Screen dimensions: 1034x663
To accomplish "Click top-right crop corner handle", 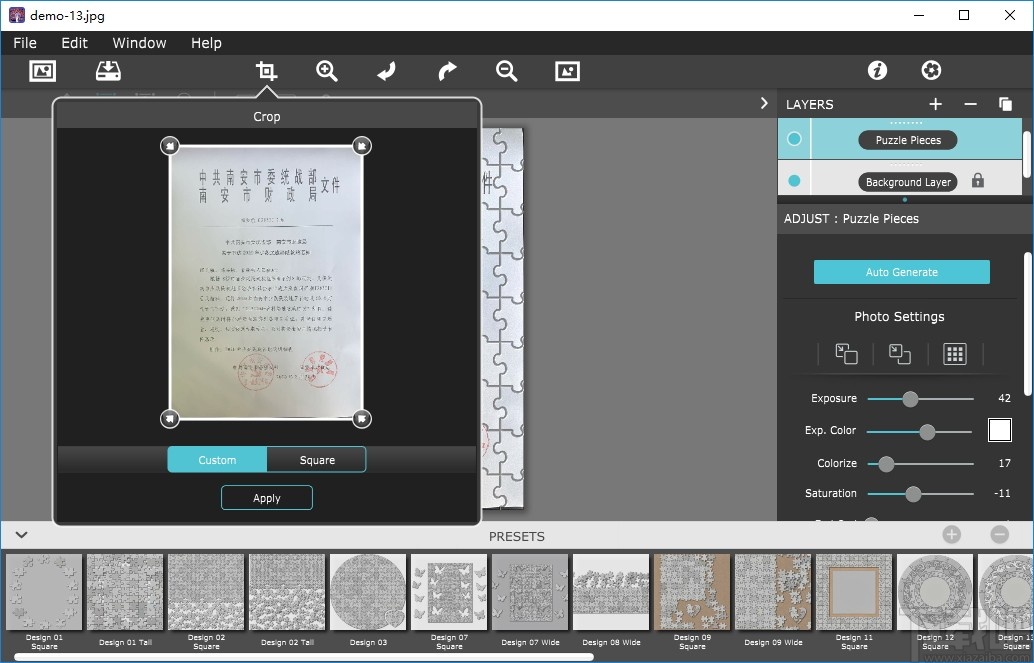I will point(362,146).
